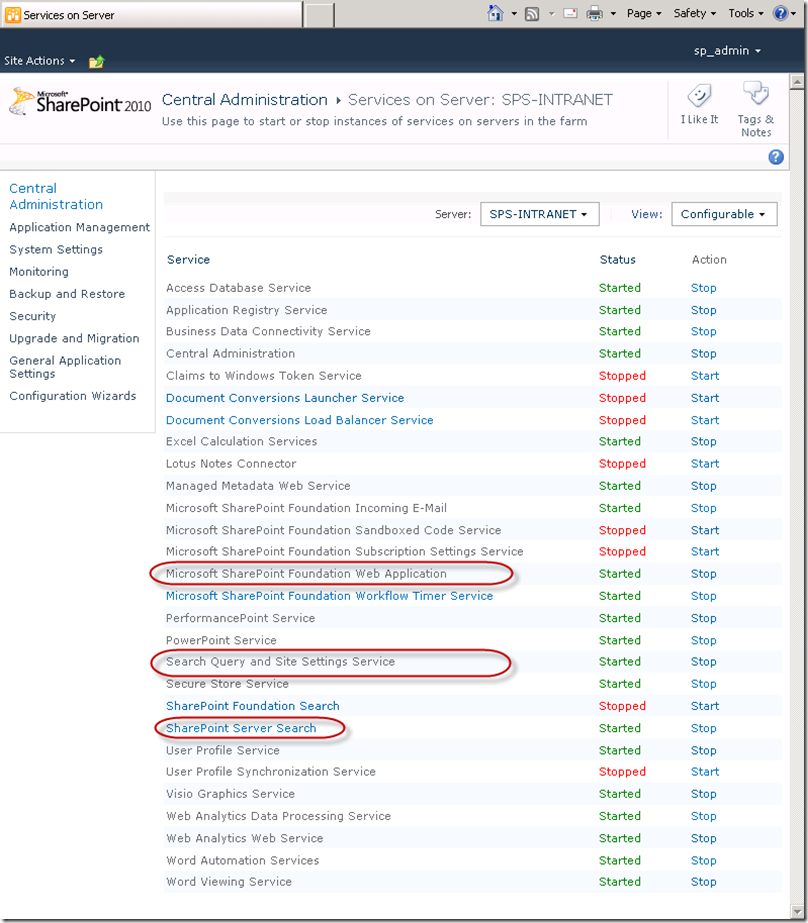Image resolution: width=808 pixels, height=923 pixels.
Task: Open the View dropdown set to Configurable
Action: 724,214
